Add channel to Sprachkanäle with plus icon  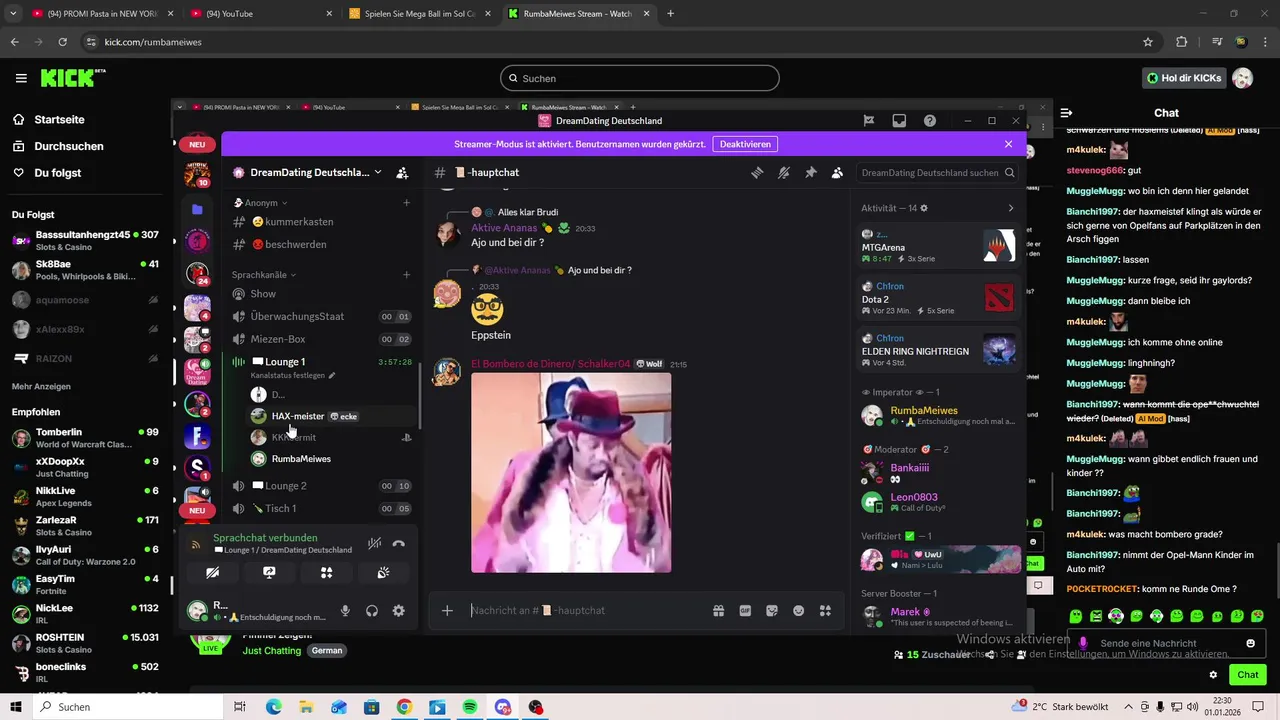pos(406,275)
